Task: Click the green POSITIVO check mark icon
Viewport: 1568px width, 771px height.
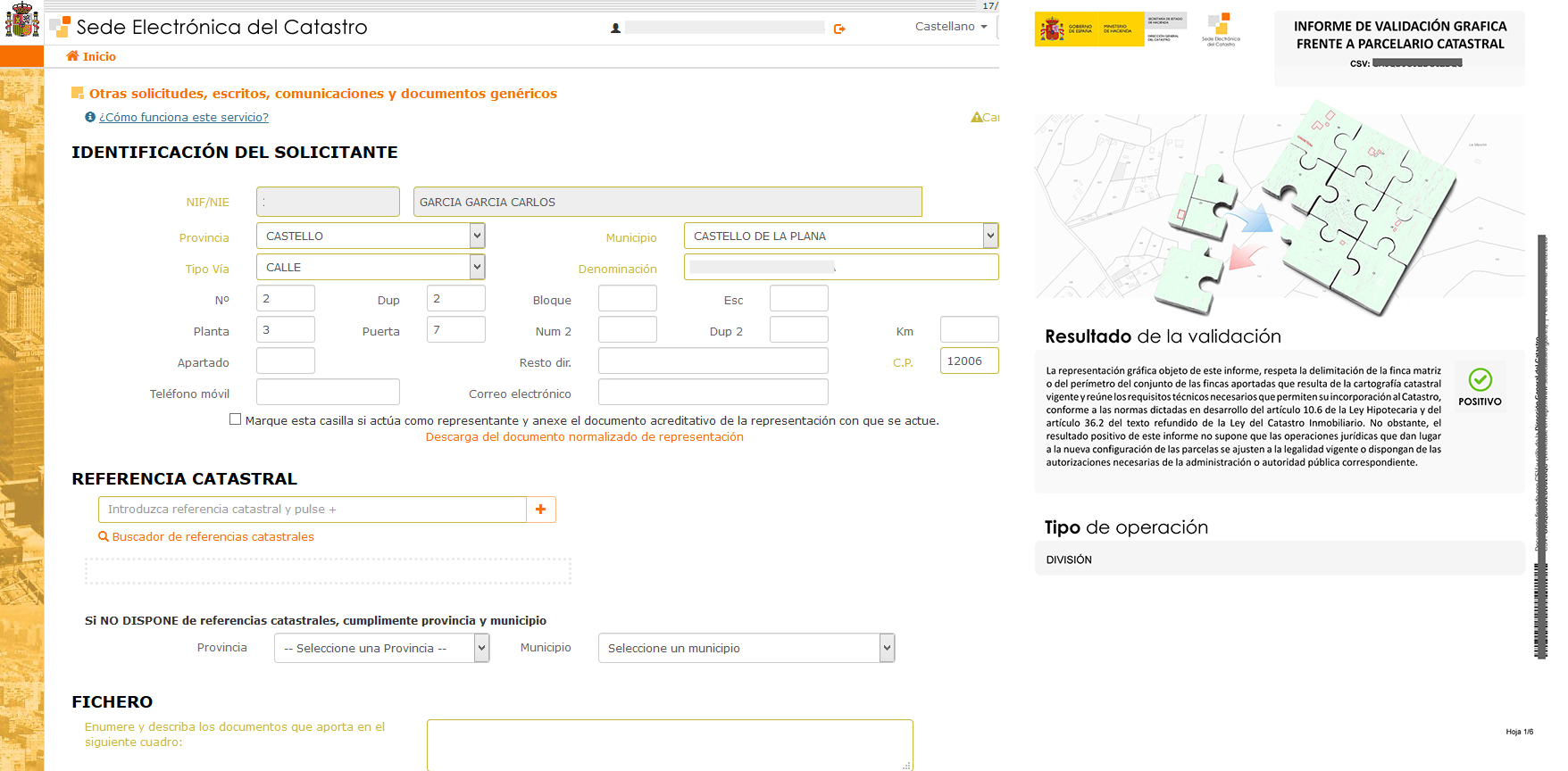Action: point(1480,379)
